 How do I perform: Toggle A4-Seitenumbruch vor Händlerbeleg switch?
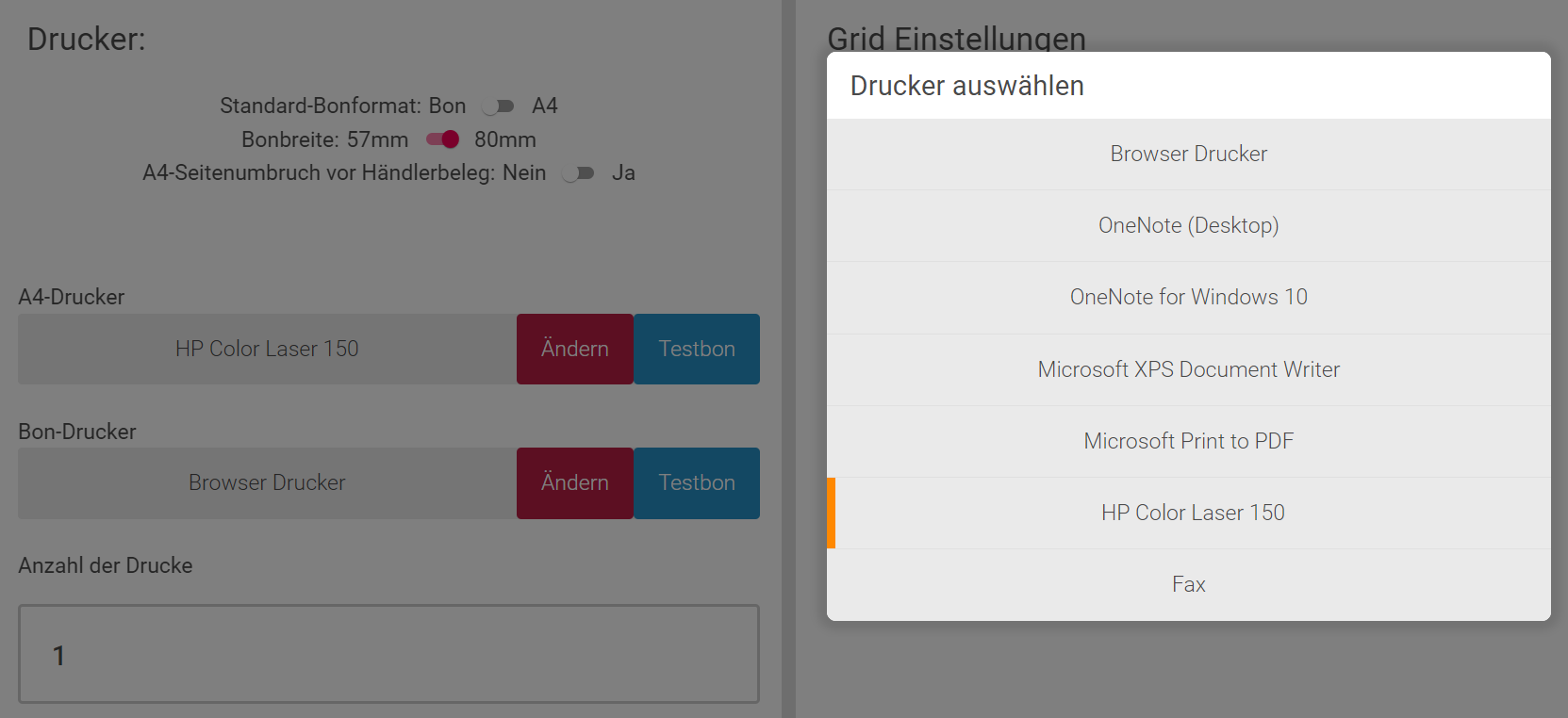578,173
